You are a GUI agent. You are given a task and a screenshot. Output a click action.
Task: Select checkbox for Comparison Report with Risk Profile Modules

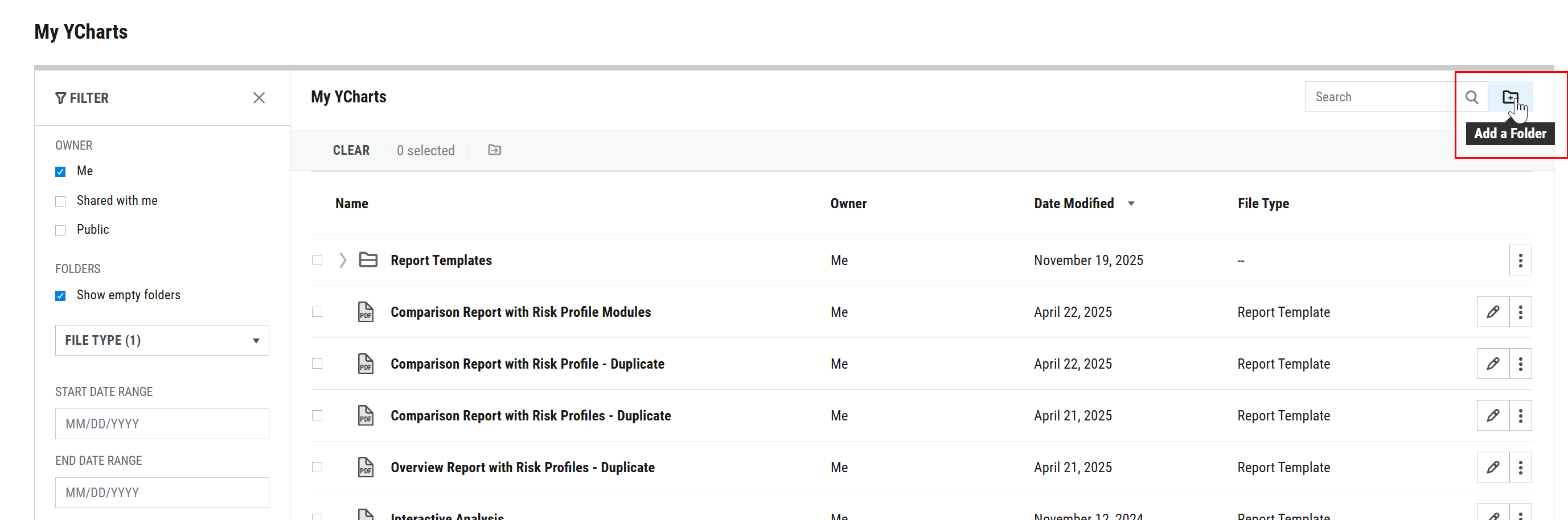(317, 312)
